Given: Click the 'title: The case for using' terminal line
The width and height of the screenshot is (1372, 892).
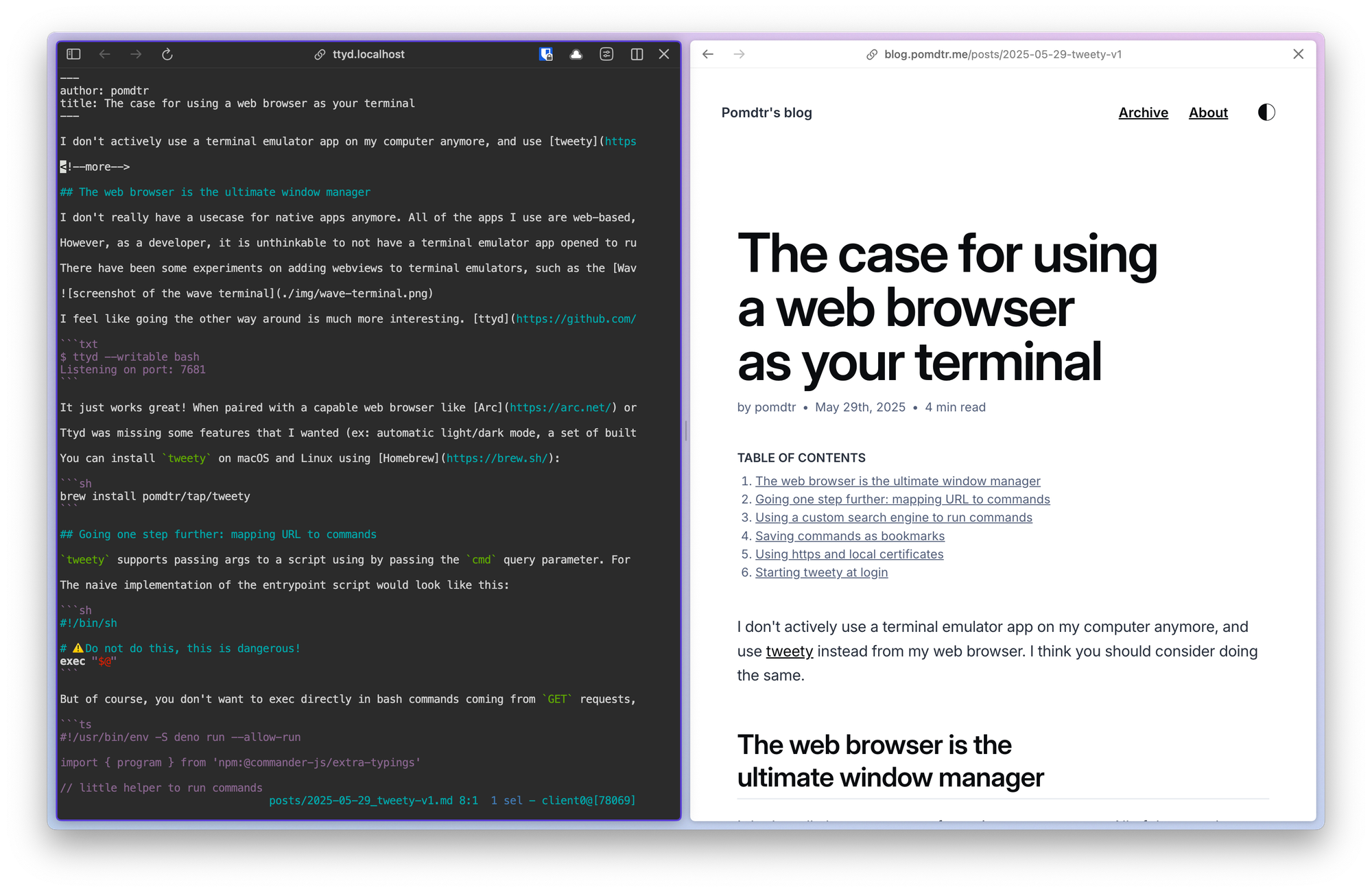Looking at the screenshot, I should click(237, 104).
